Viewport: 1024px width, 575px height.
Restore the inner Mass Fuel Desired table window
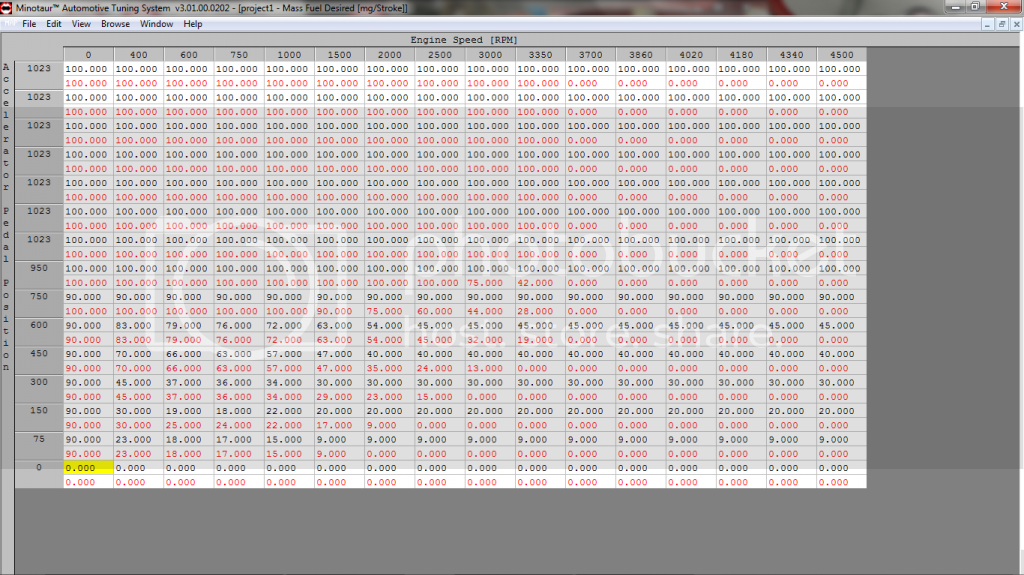(x=1002, y=24)
